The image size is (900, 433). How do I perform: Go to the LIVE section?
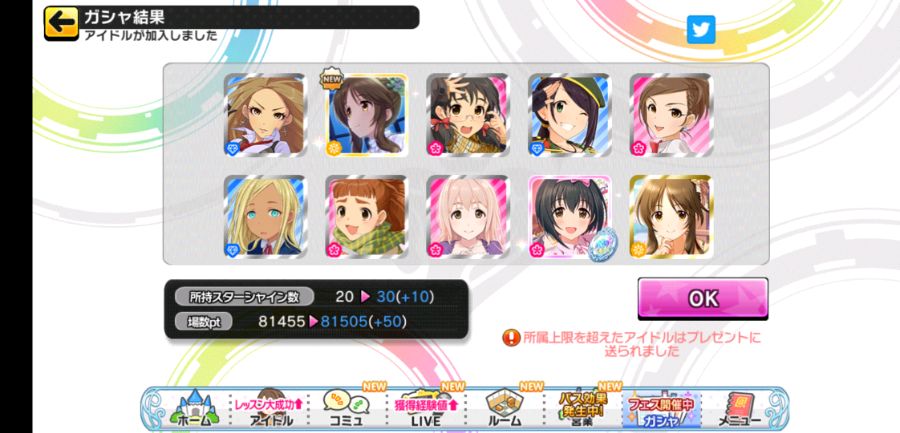point(425,408)
